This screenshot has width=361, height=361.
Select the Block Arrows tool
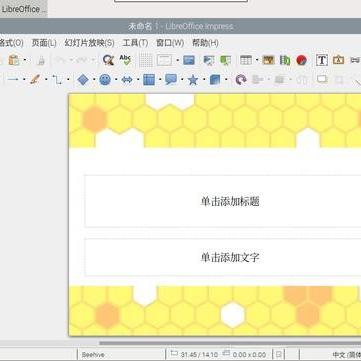point(127,80)
